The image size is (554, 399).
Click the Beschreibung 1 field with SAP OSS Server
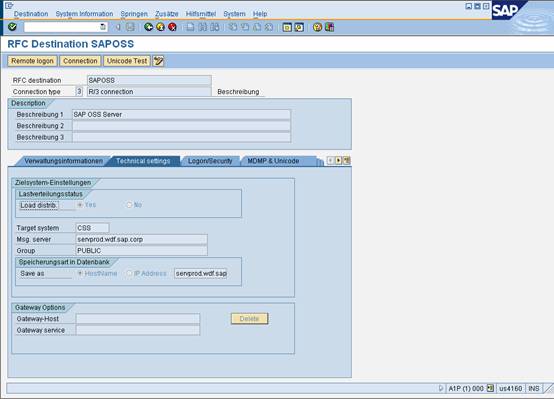181,115
